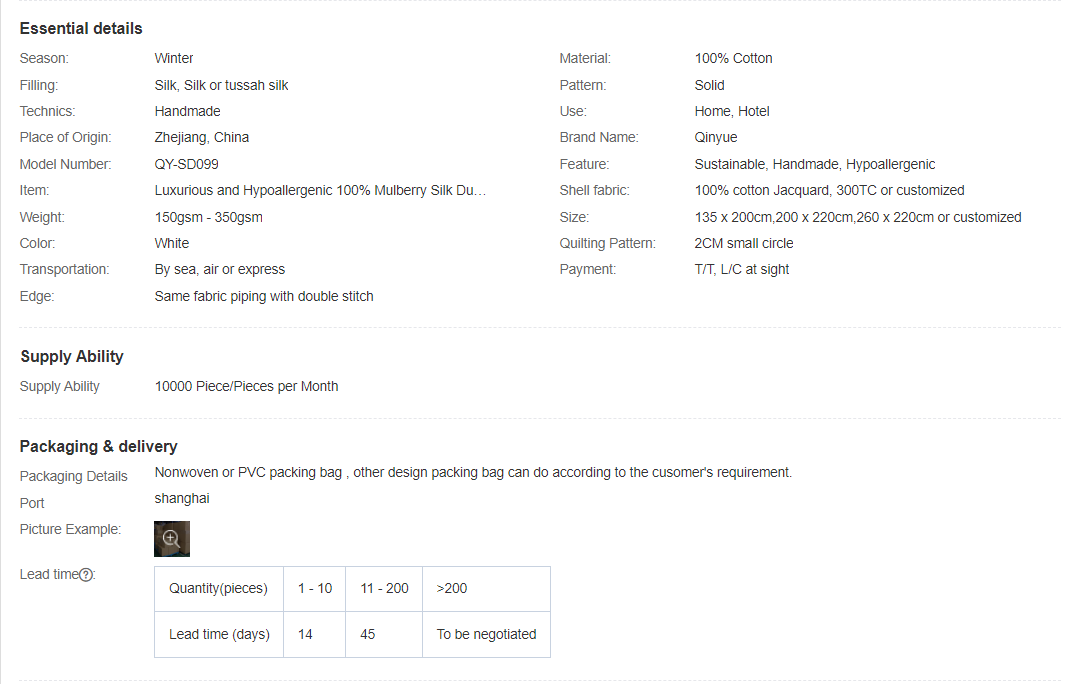1078x684 pixels.
Task: Select the Model Number value QY-SD099
Action: (x=186, y=164)
